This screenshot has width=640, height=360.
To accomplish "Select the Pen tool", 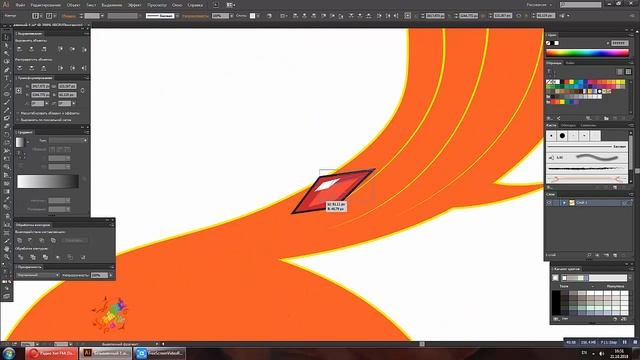I will pyautogui.click(x=7, y=70).
